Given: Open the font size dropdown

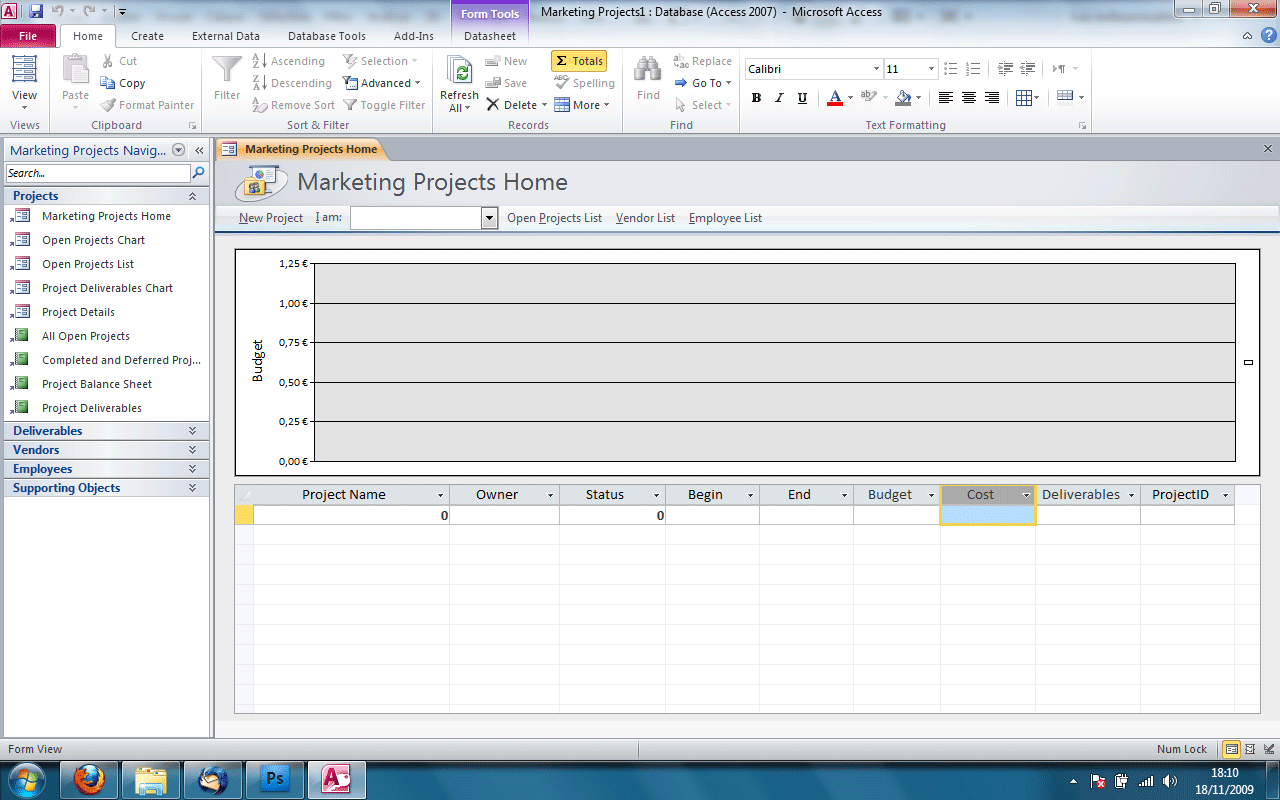Looking at the screenshot, I should pyautogui.click(x=931, y=69).
